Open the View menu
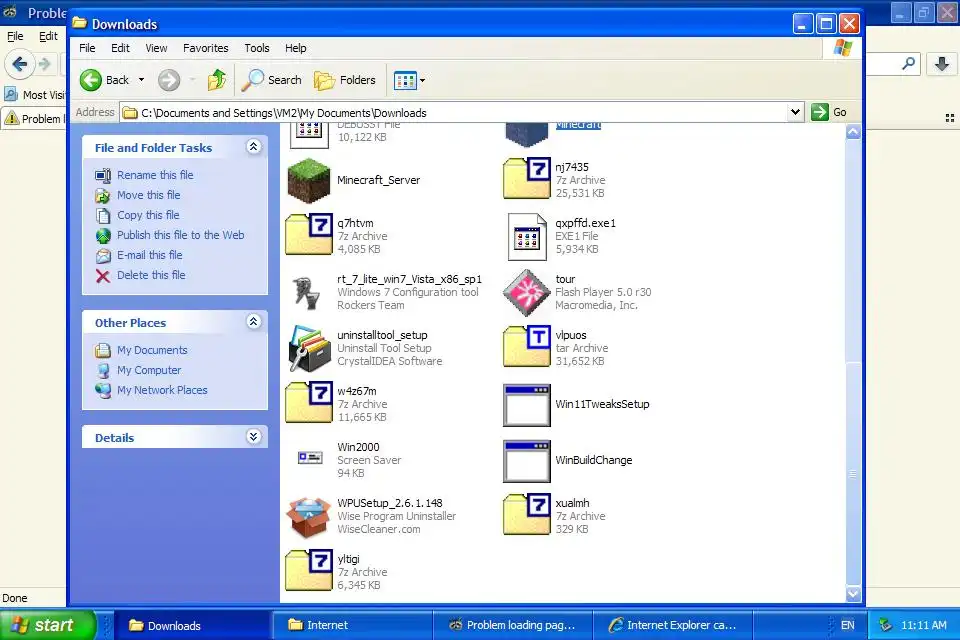This screenshot has width=960, height=640. tap(156, 48)
